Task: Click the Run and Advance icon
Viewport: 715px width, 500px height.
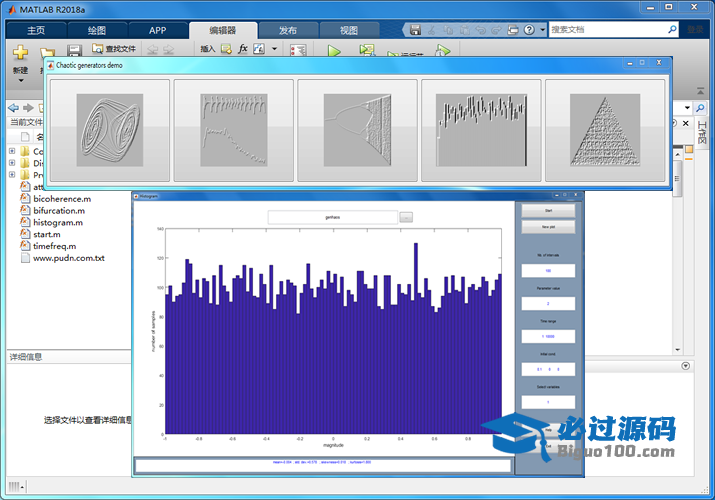Action: click(366, 50)
